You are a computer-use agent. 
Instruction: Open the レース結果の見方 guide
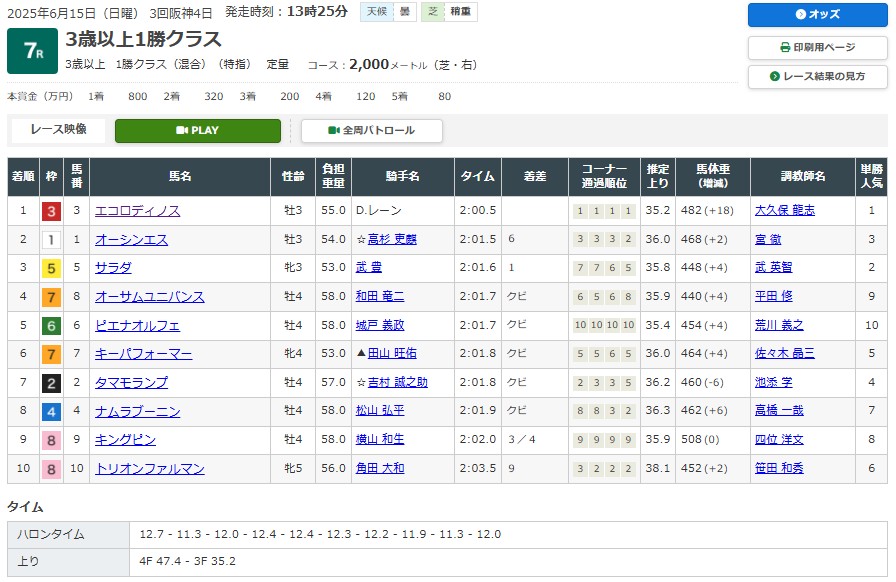click(817, 77)
